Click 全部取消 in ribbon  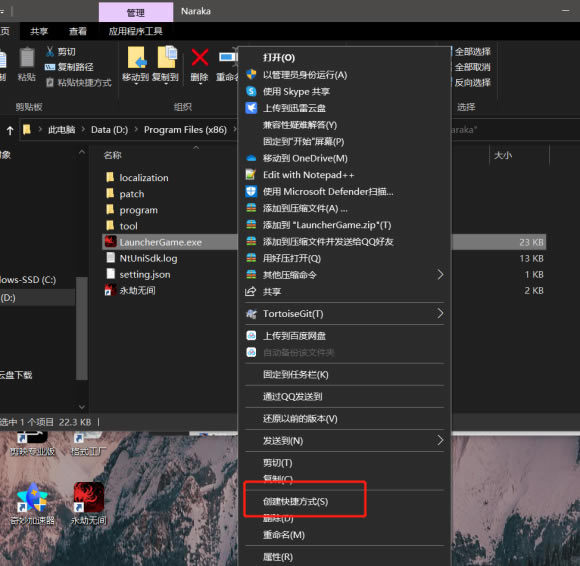tap(472, 67)
